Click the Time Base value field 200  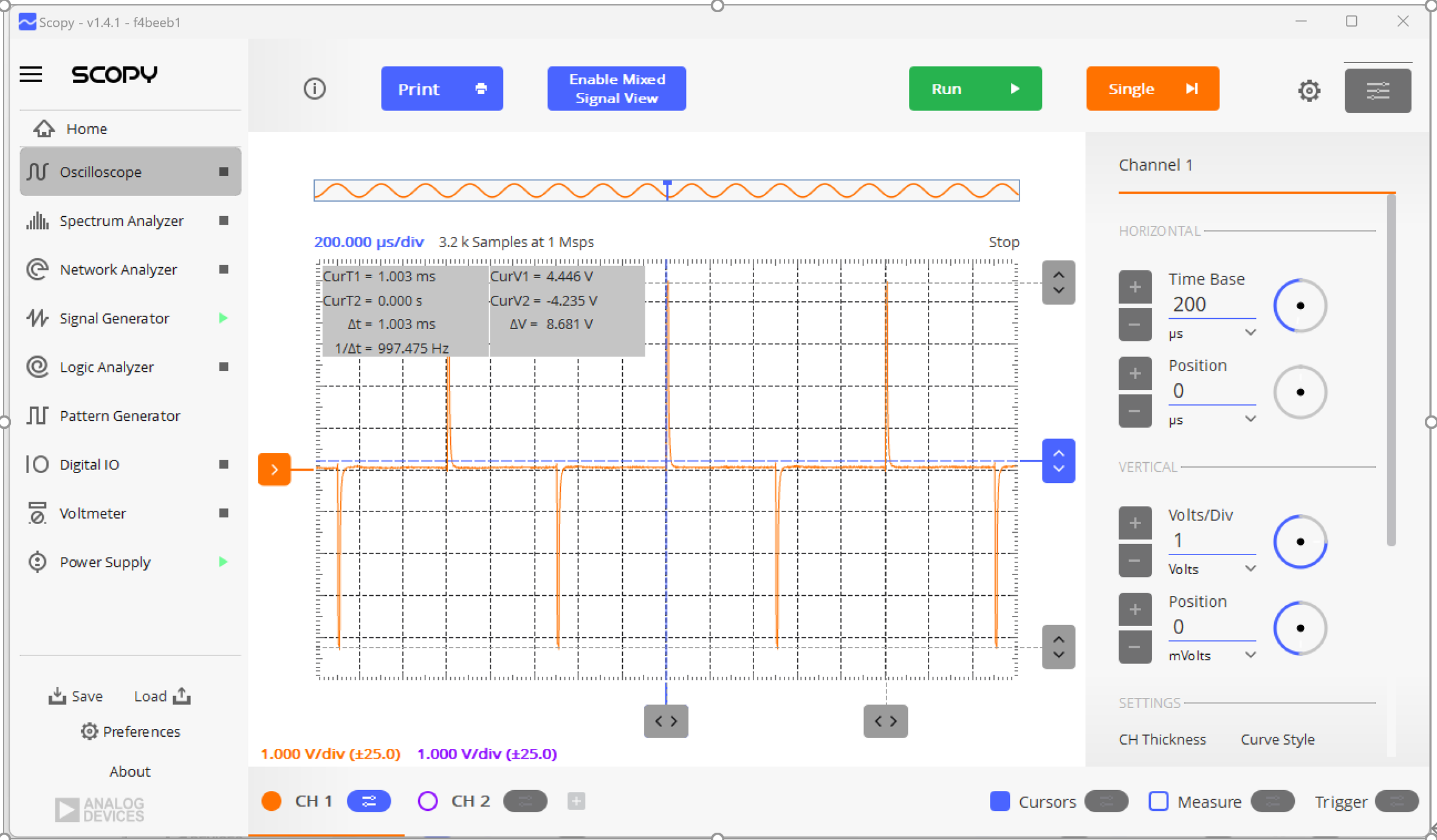pyautogui.click(x=1212, y=304)
